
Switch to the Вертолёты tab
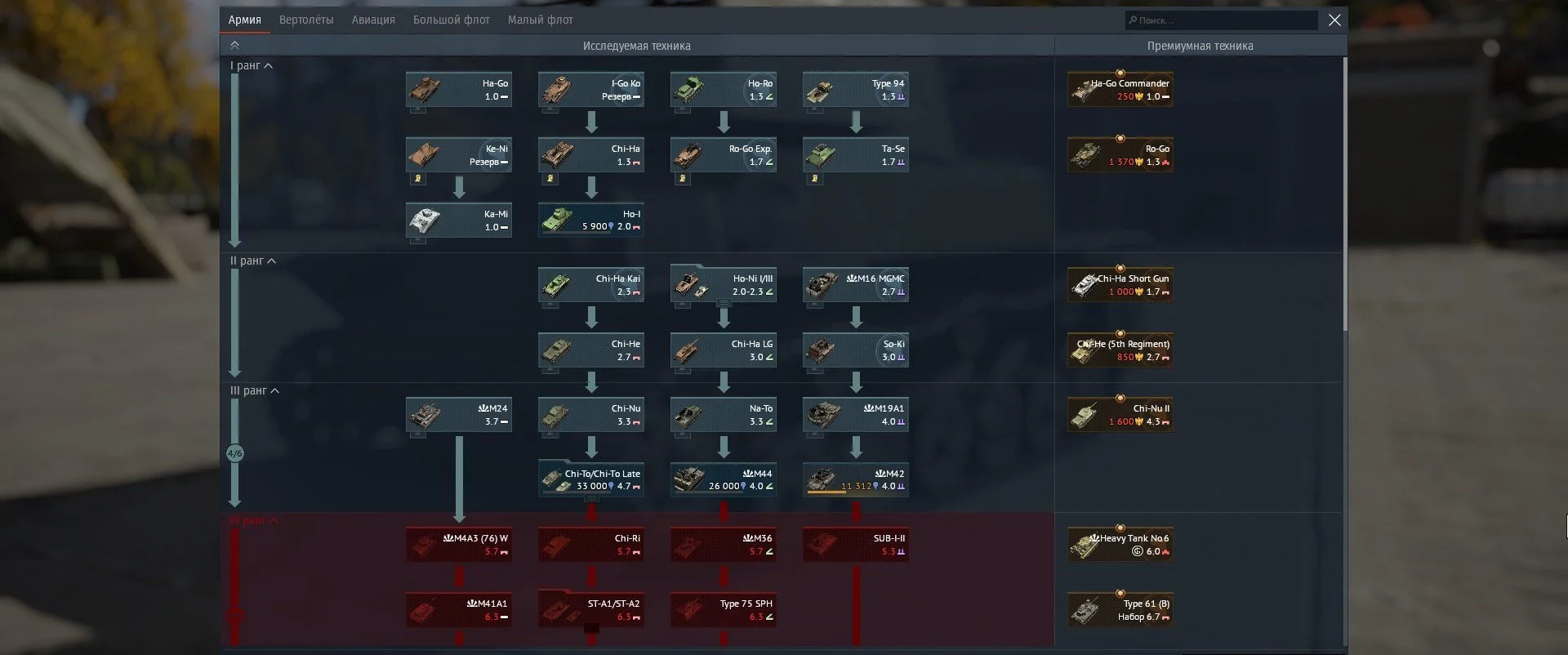click(306, 20)
